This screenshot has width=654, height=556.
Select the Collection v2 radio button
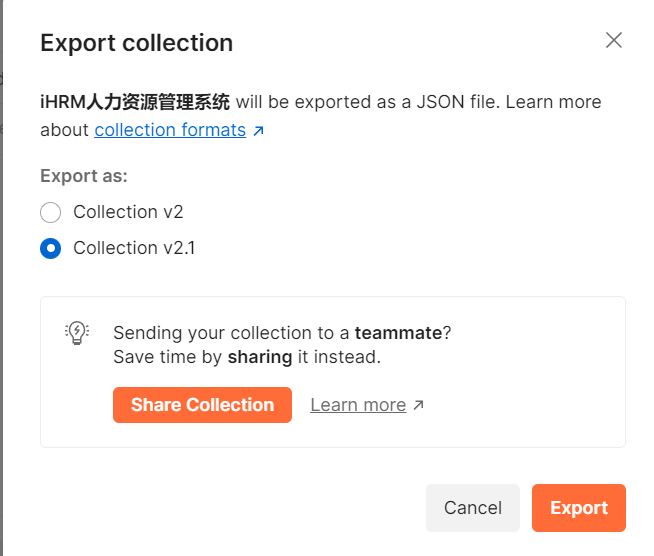(x=51, y=212)
